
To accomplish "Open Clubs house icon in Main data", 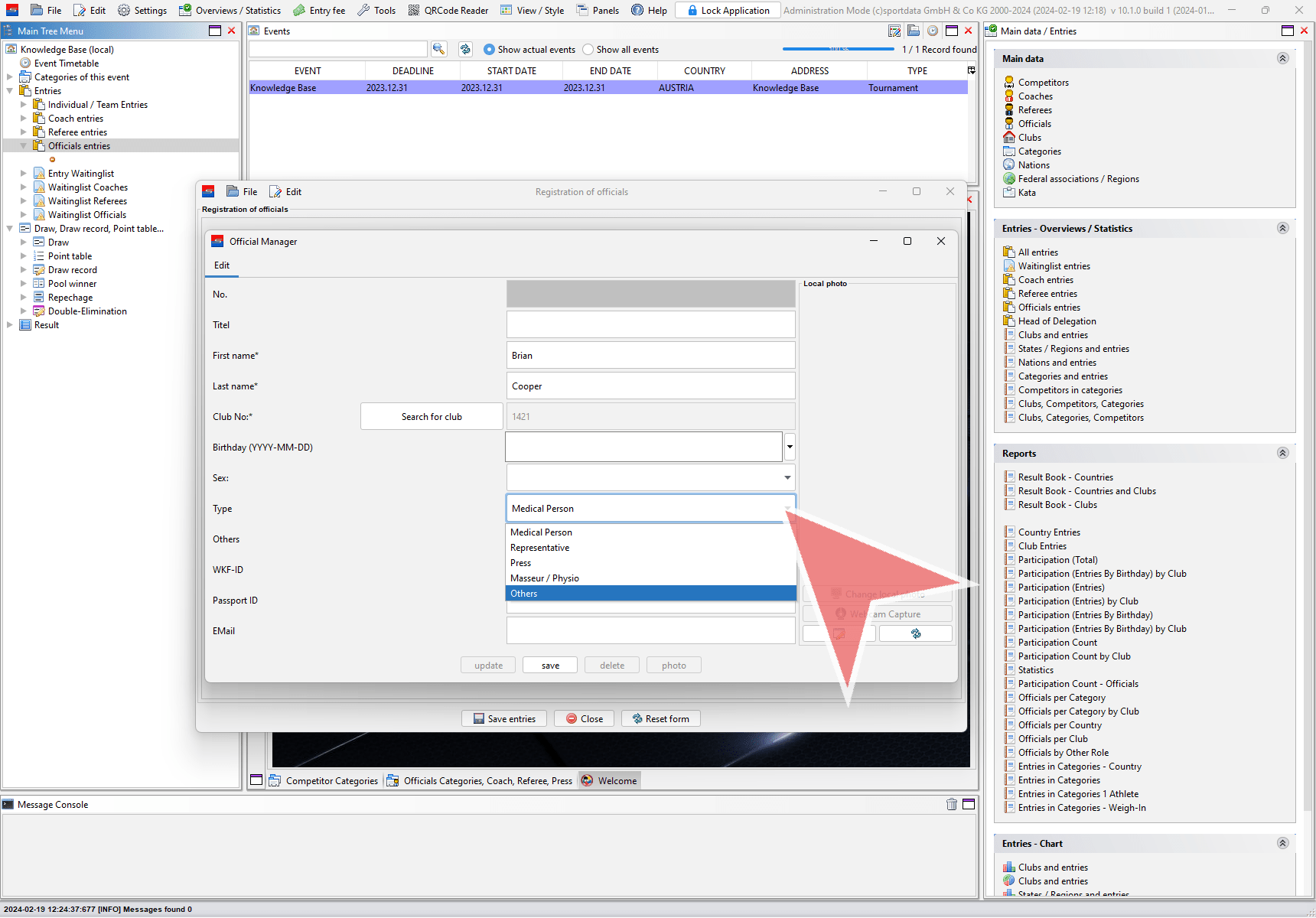I will (1009, 137).
